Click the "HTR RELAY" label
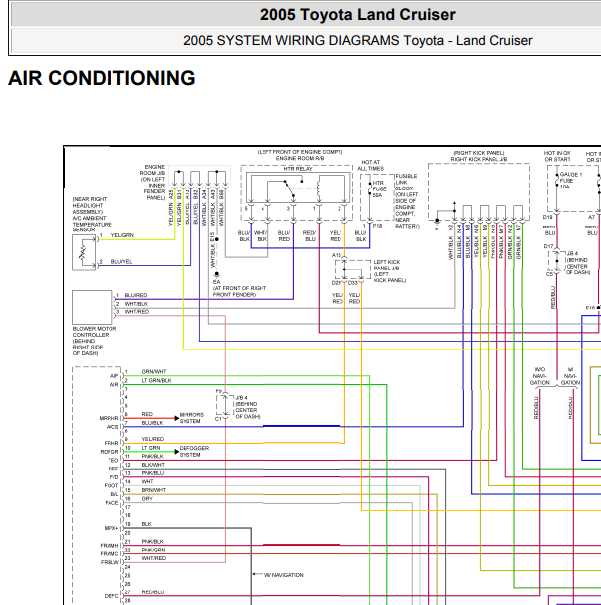The image size is (601, 605). (x=298, y=169)
